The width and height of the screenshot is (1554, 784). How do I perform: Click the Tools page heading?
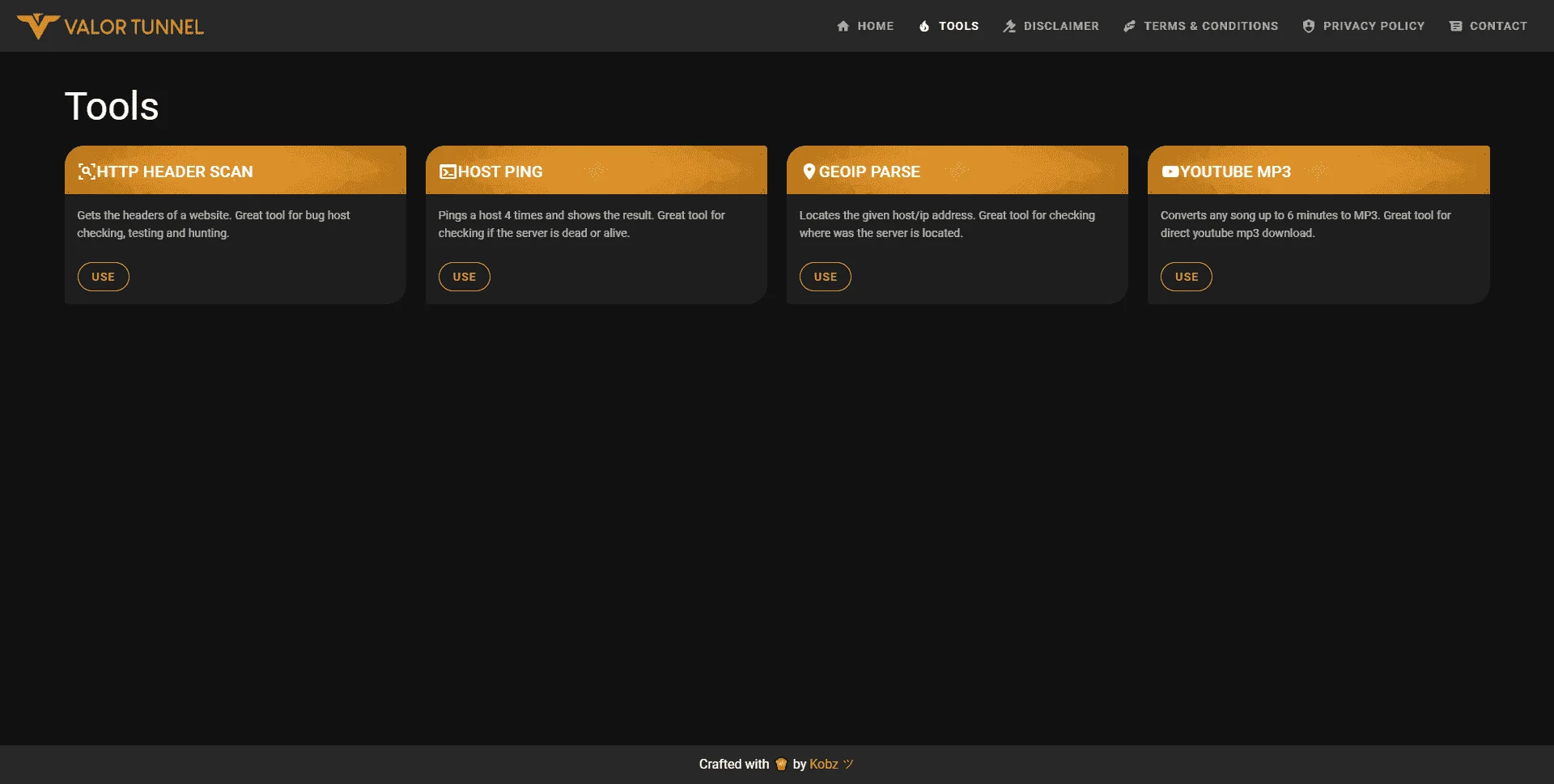click(112, 106)
